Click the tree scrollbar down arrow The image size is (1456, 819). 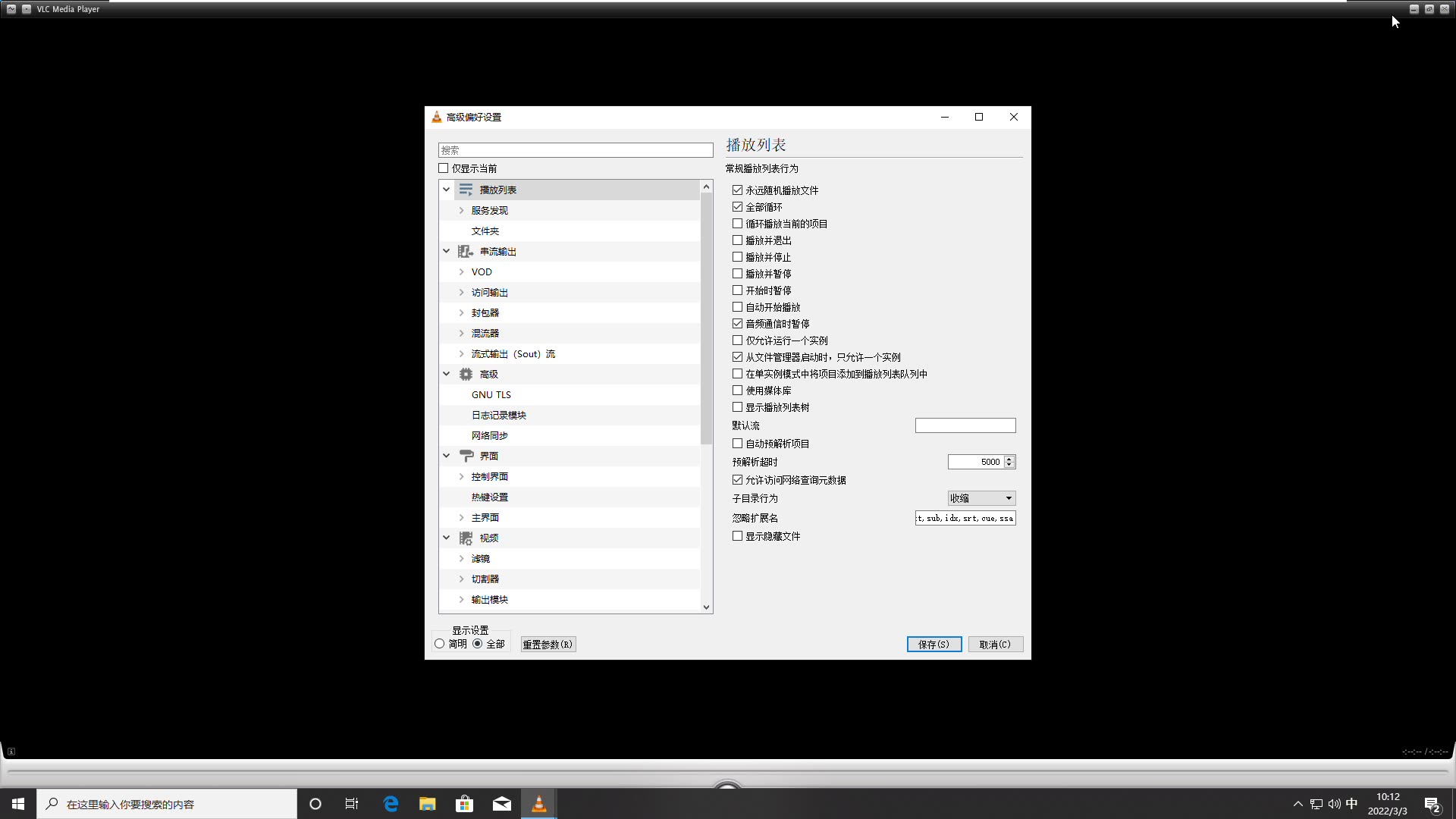click(706, 607)
